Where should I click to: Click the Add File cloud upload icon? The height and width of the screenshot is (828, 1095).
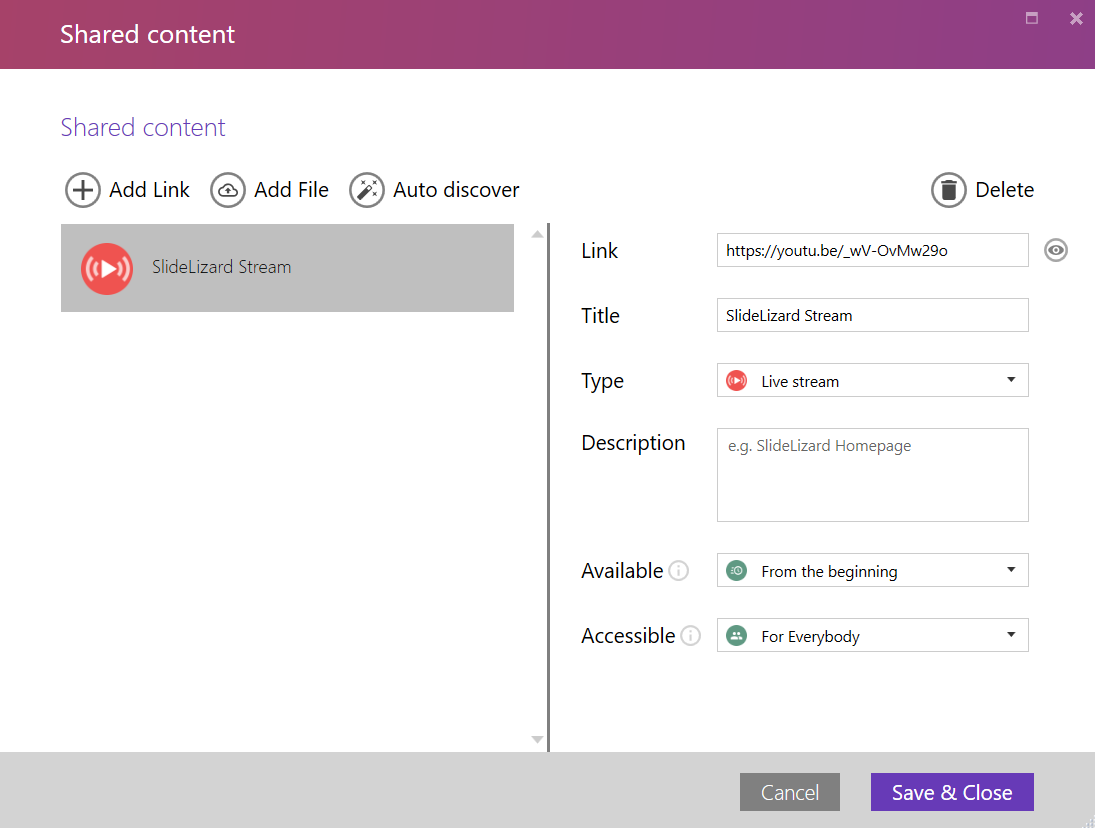(228, 190)
